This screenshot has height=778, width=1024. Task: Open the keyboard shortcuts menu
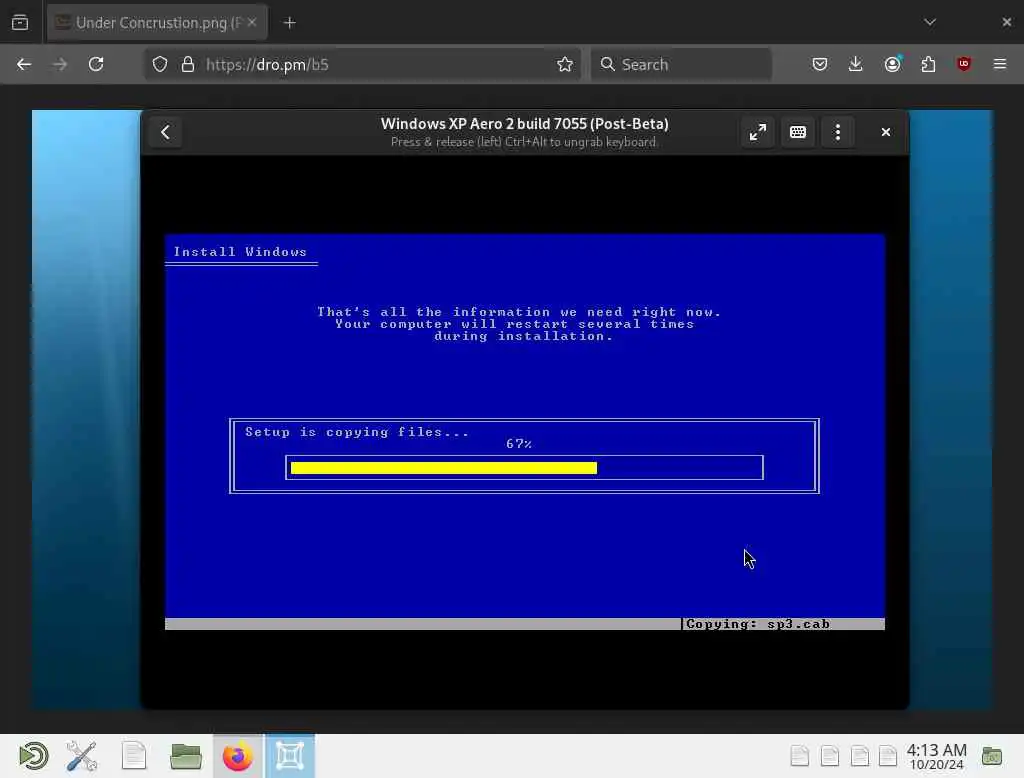pos(797,132)
